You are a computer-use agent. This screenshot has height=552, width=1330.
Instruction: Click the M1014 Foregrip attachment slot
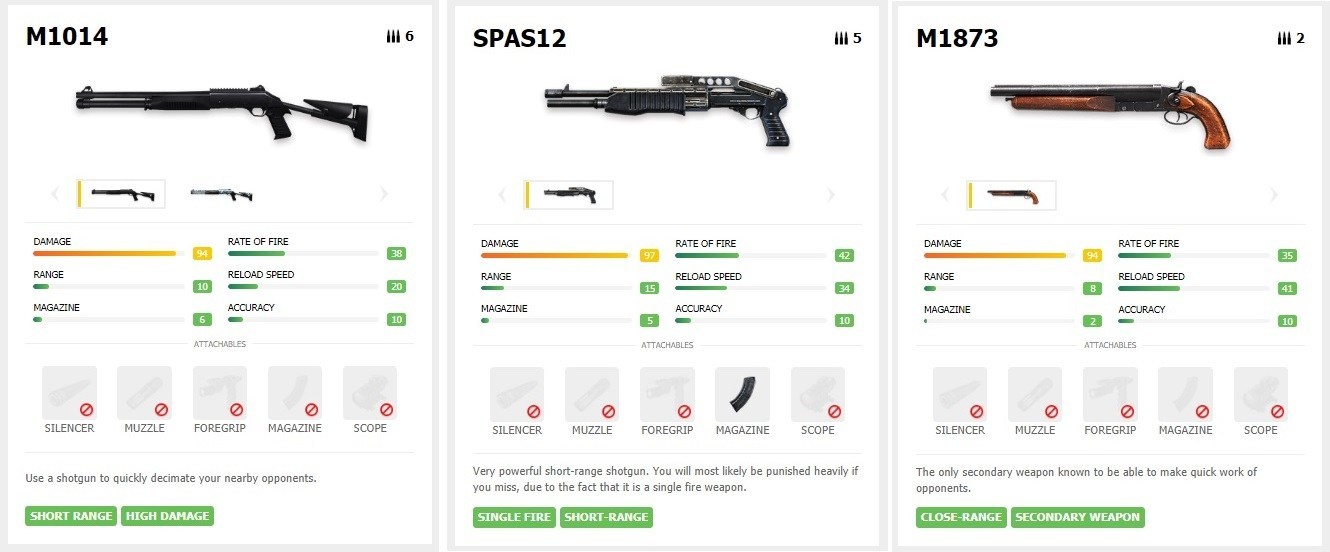[x=220, y=392]
